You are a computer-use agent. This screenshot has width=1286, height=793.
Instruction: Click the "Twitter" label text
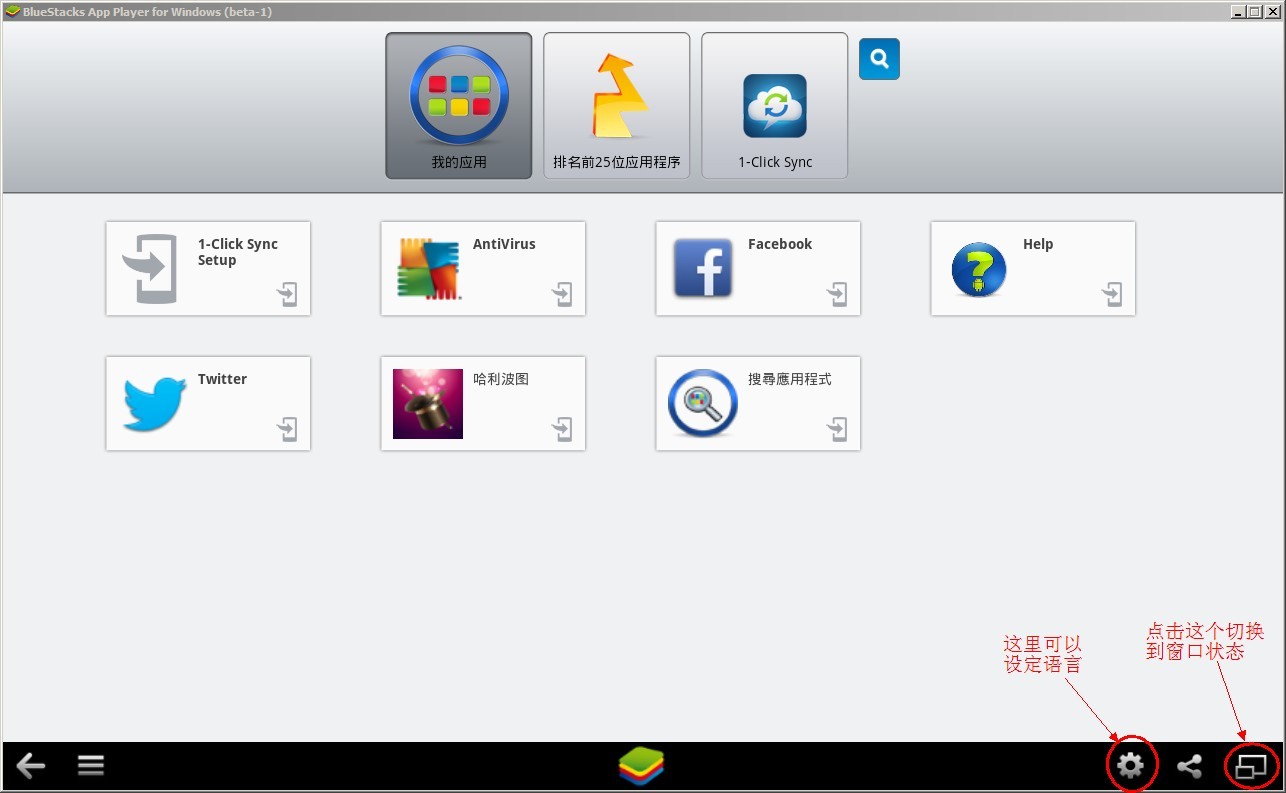click(x=222, y=379)
